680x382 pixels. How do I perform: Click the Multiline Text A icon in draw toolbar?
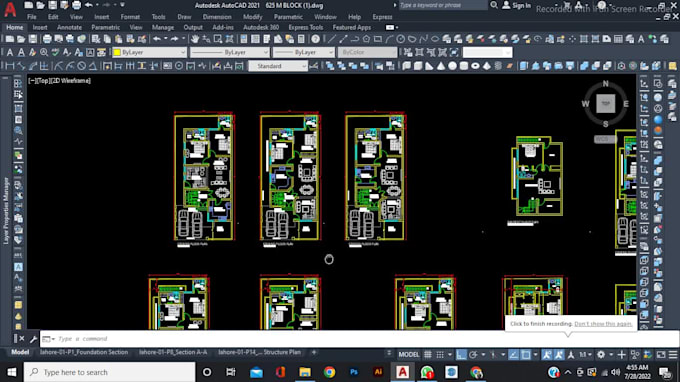[x=641, y=39]
